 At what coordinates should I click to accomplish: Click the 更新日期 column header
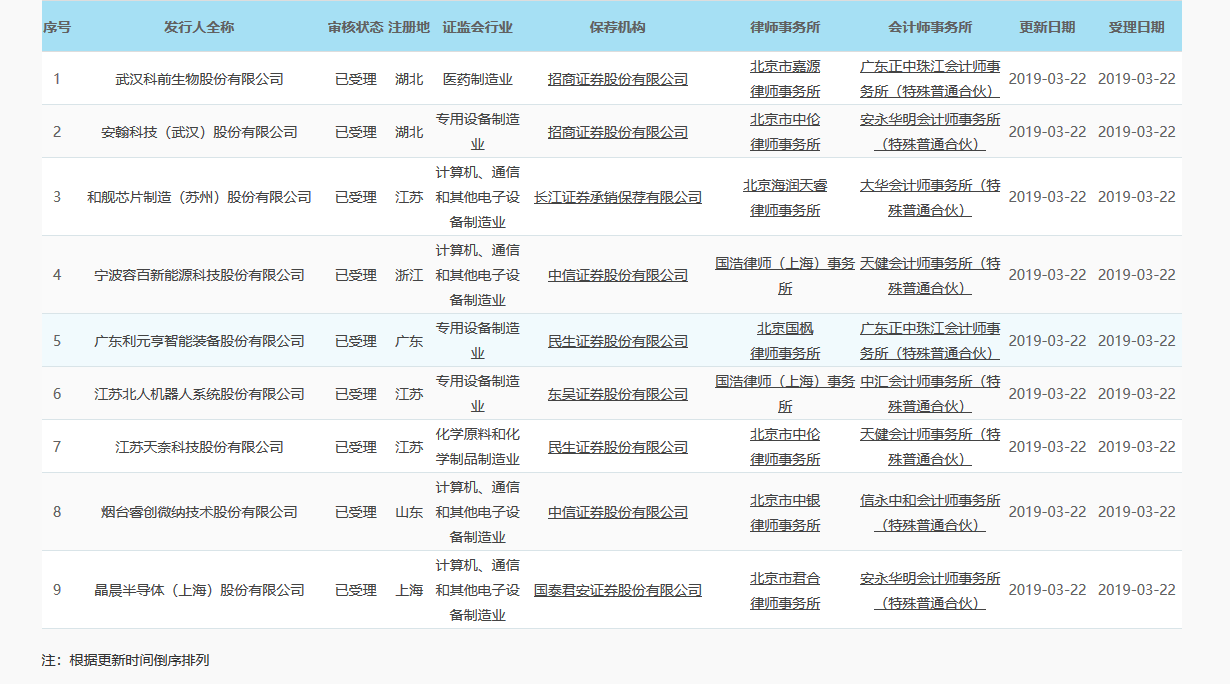click(1047, 27)
